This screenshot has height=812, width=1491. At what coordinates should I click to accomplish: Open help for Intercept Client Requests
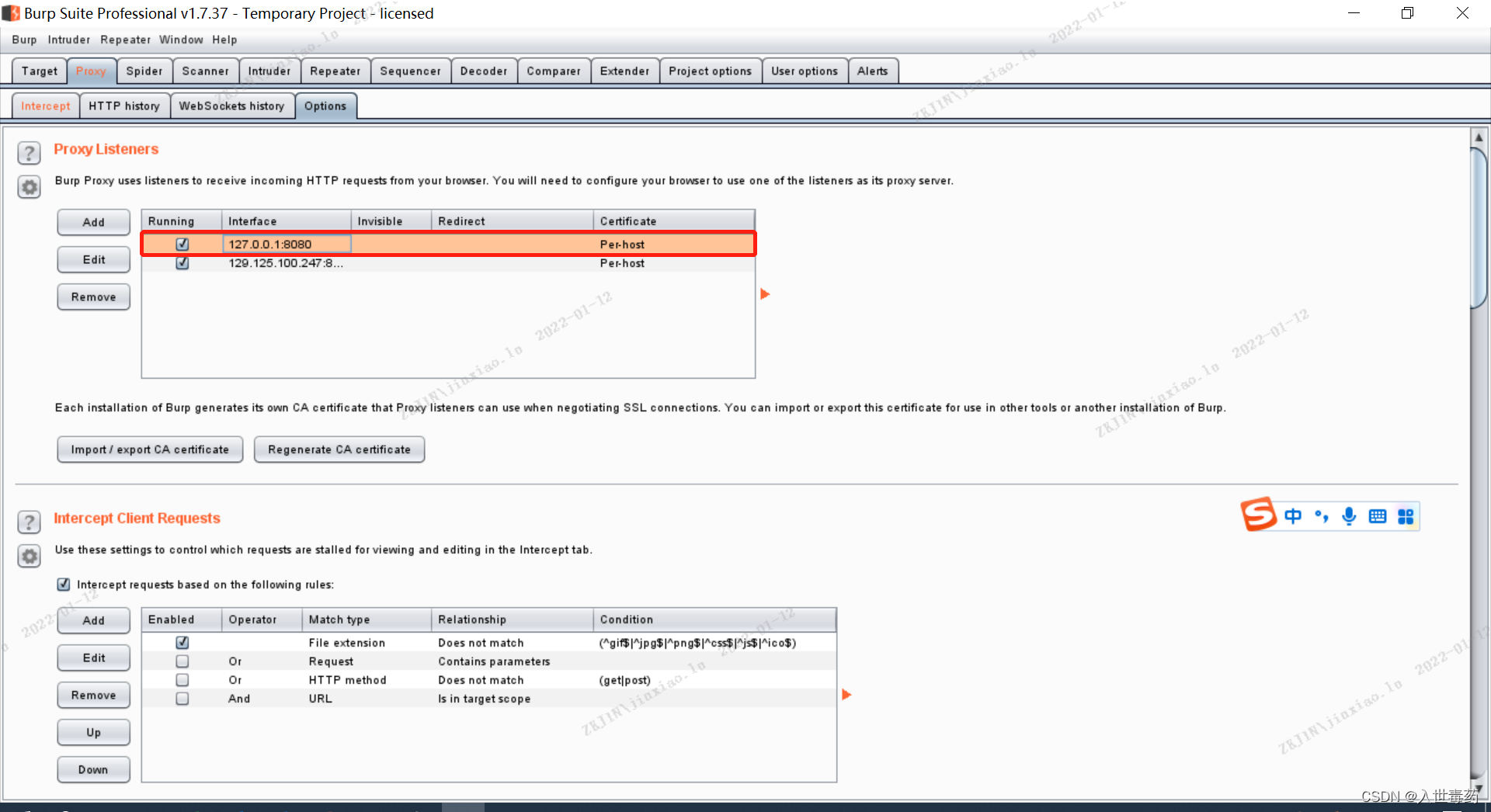tap(29, 522)
